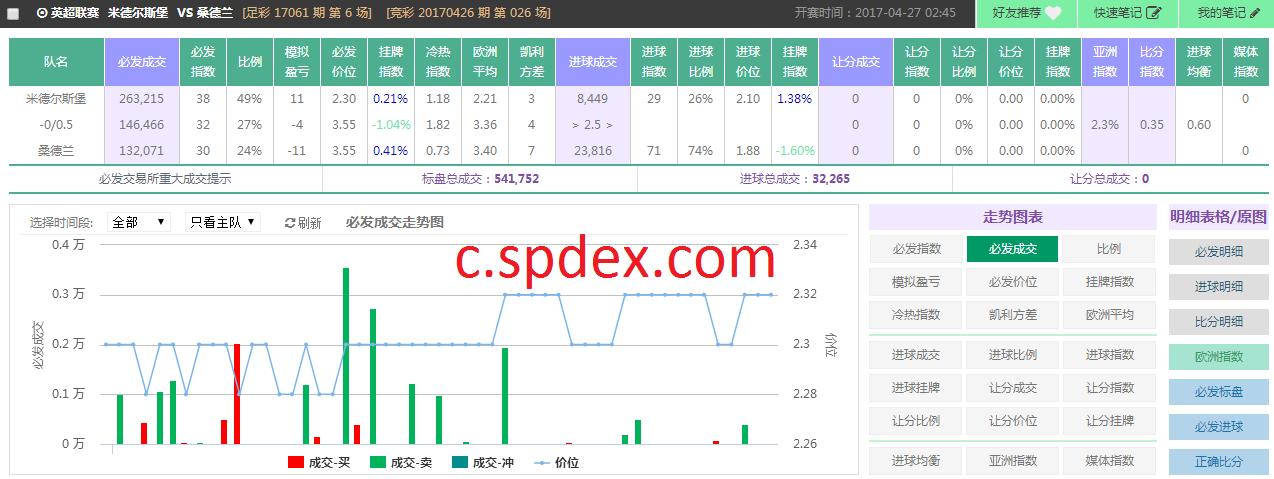Click the 标盘总成交 541,752 total
Screen dimensions: 1274x479
tap(480, 178)
